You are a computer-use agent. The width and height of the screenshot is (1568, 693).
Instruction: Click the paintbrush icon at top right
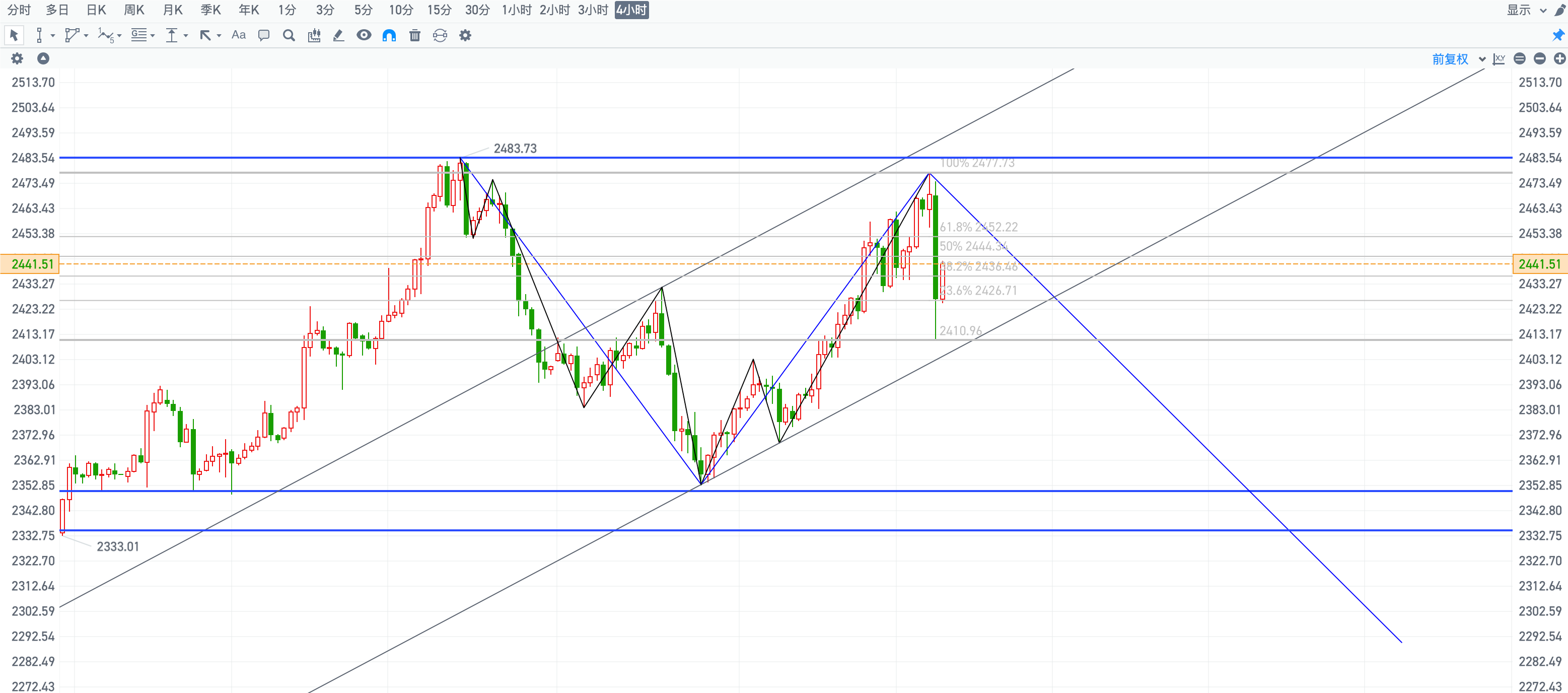[1559, 11]
